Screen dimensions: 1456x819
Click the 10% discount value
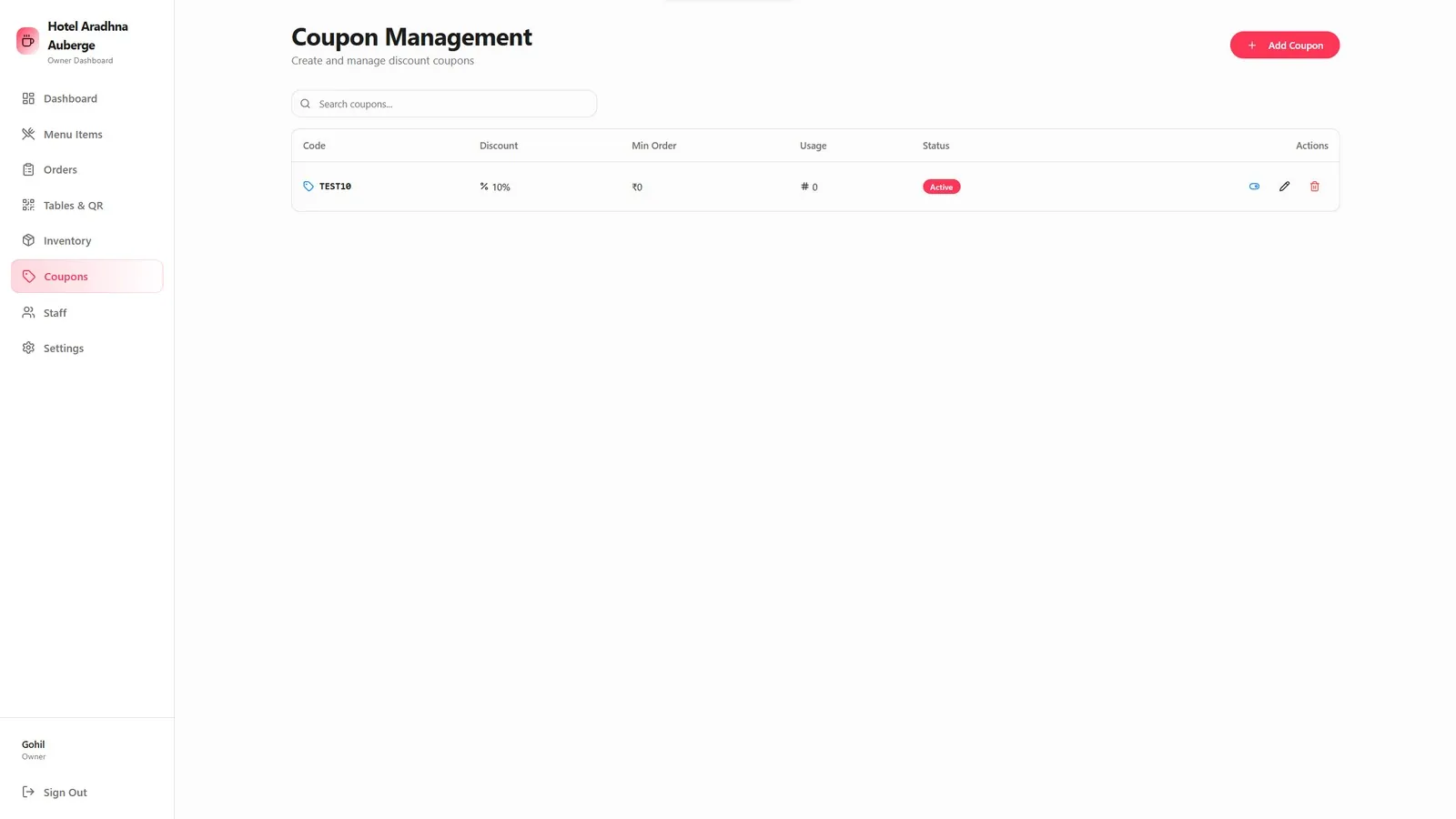[x=500, y=187]
